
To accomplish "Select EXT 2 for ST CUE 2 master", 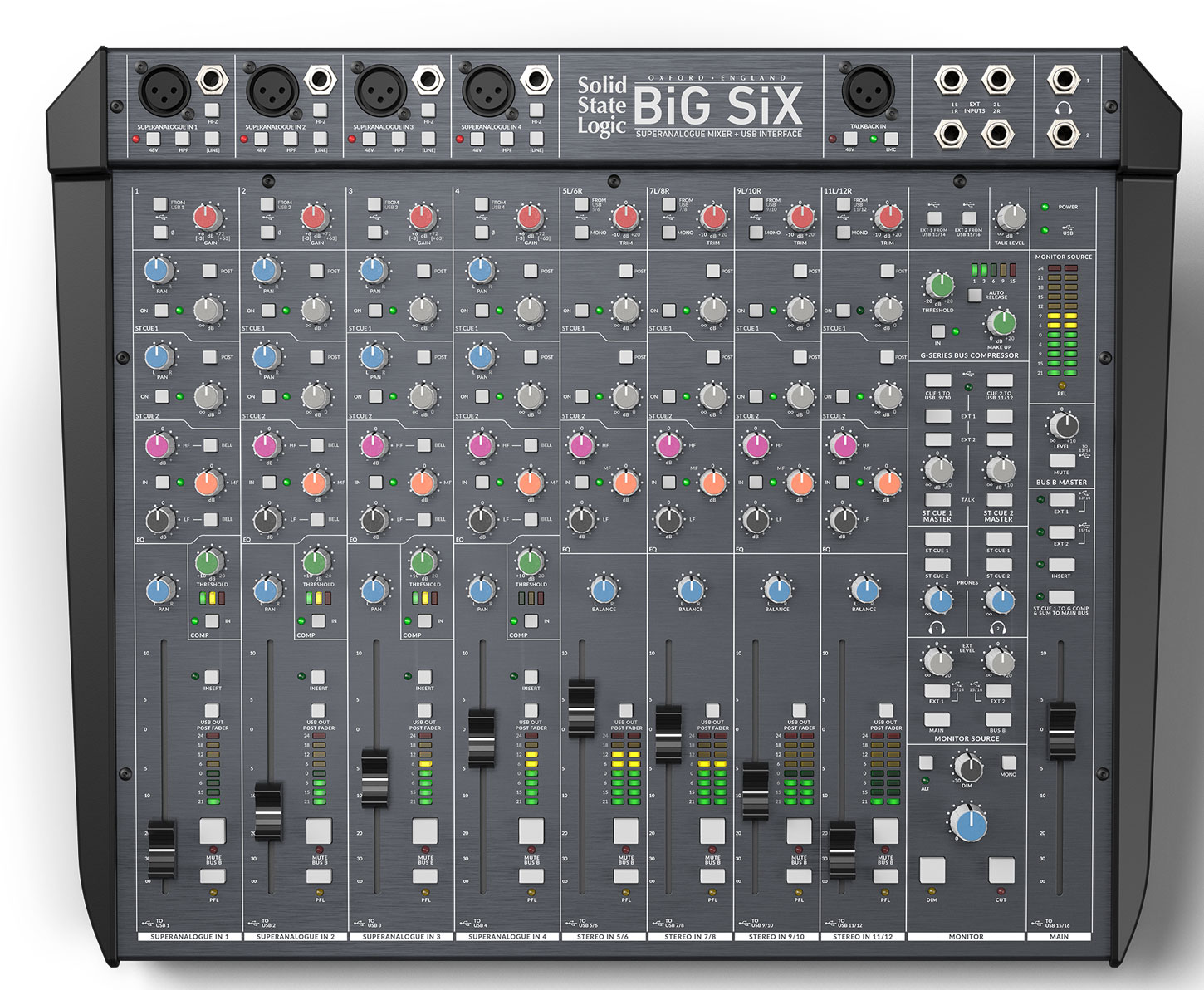I will 999,439.
